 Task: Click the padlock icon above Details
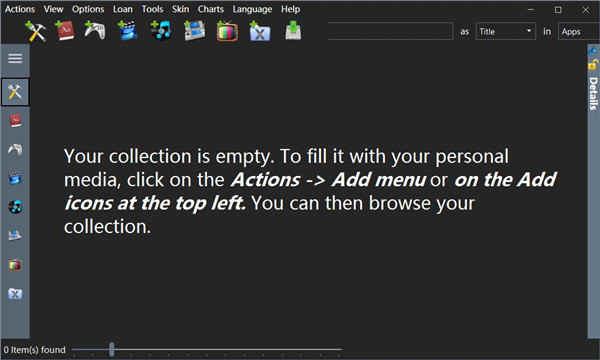pyautogui.click(x=593, y=64)
